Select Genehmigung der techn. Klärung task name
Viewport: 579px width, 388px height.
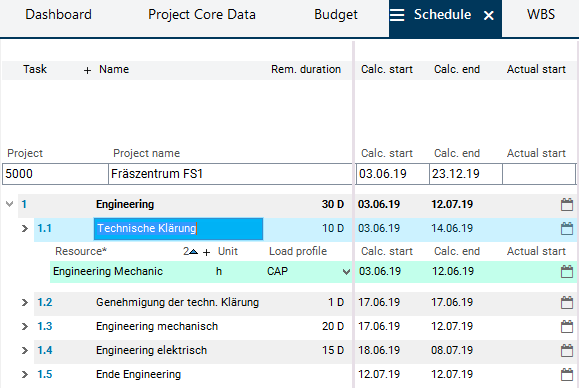point(178,302)
